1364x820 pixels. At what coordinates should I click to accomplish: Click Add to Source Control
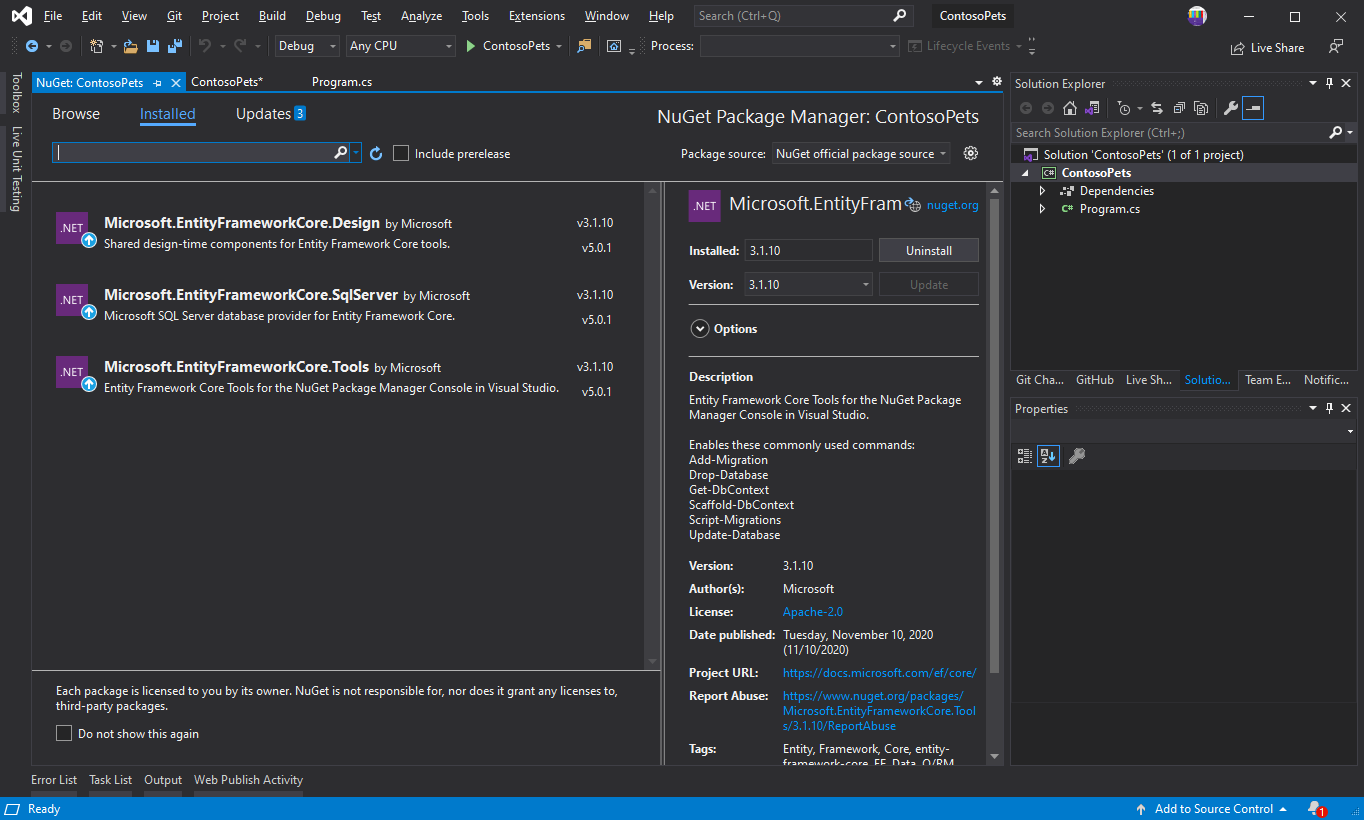(1214, 809)
